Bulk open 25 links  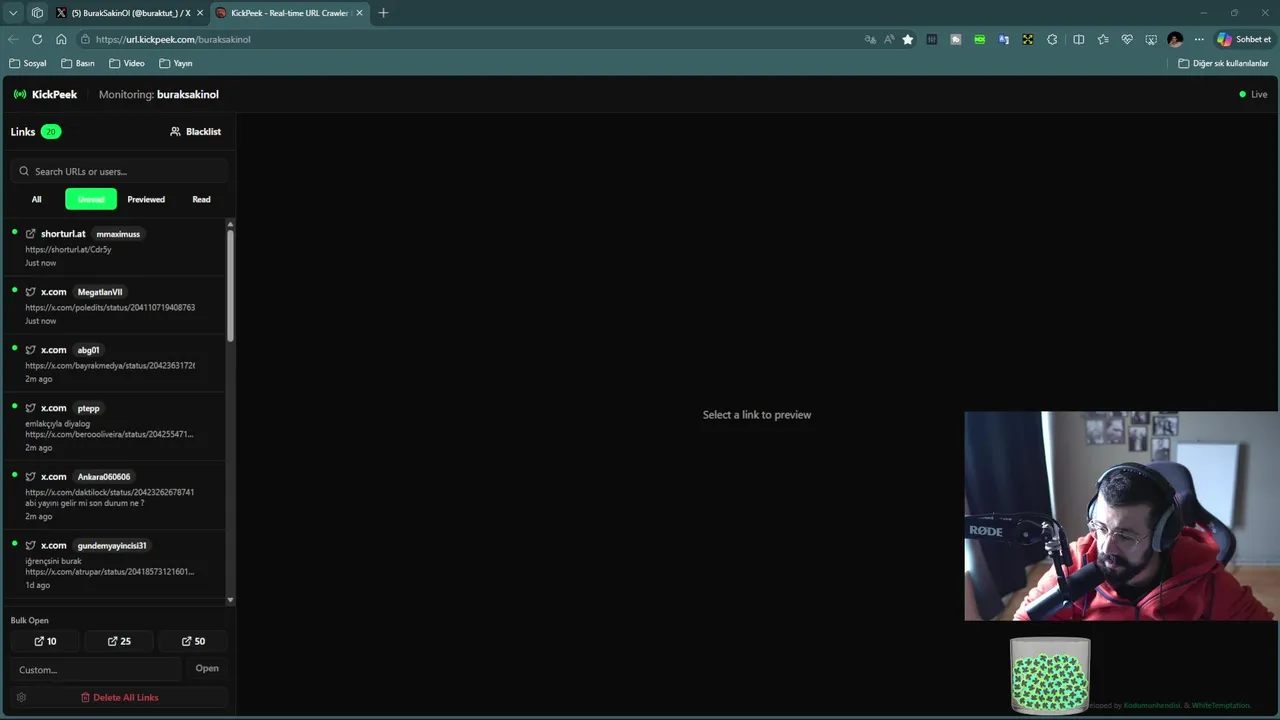tap(119, 641)
